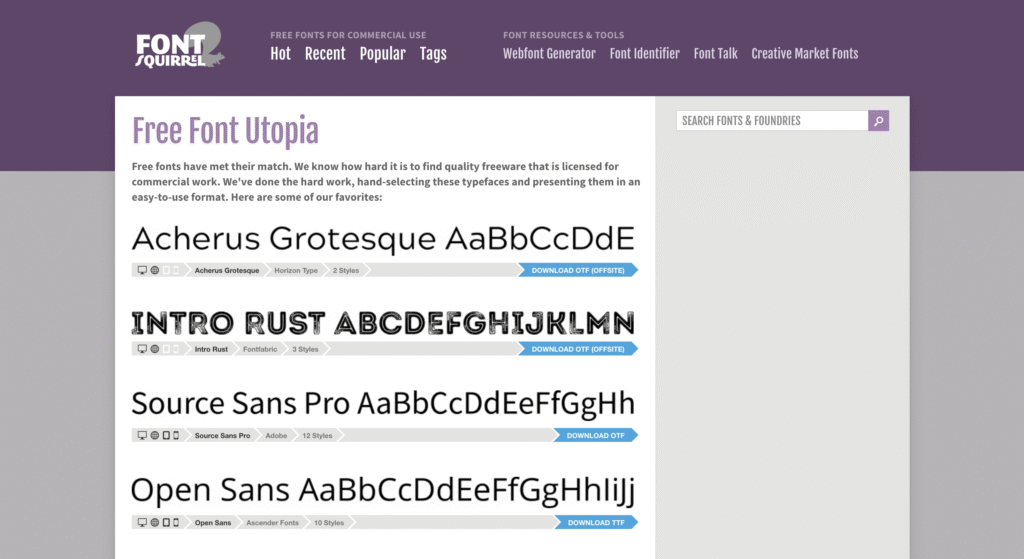Open the Source Sans Pro sample preview
The image size is (1024, 559).
tap(383, 404)
